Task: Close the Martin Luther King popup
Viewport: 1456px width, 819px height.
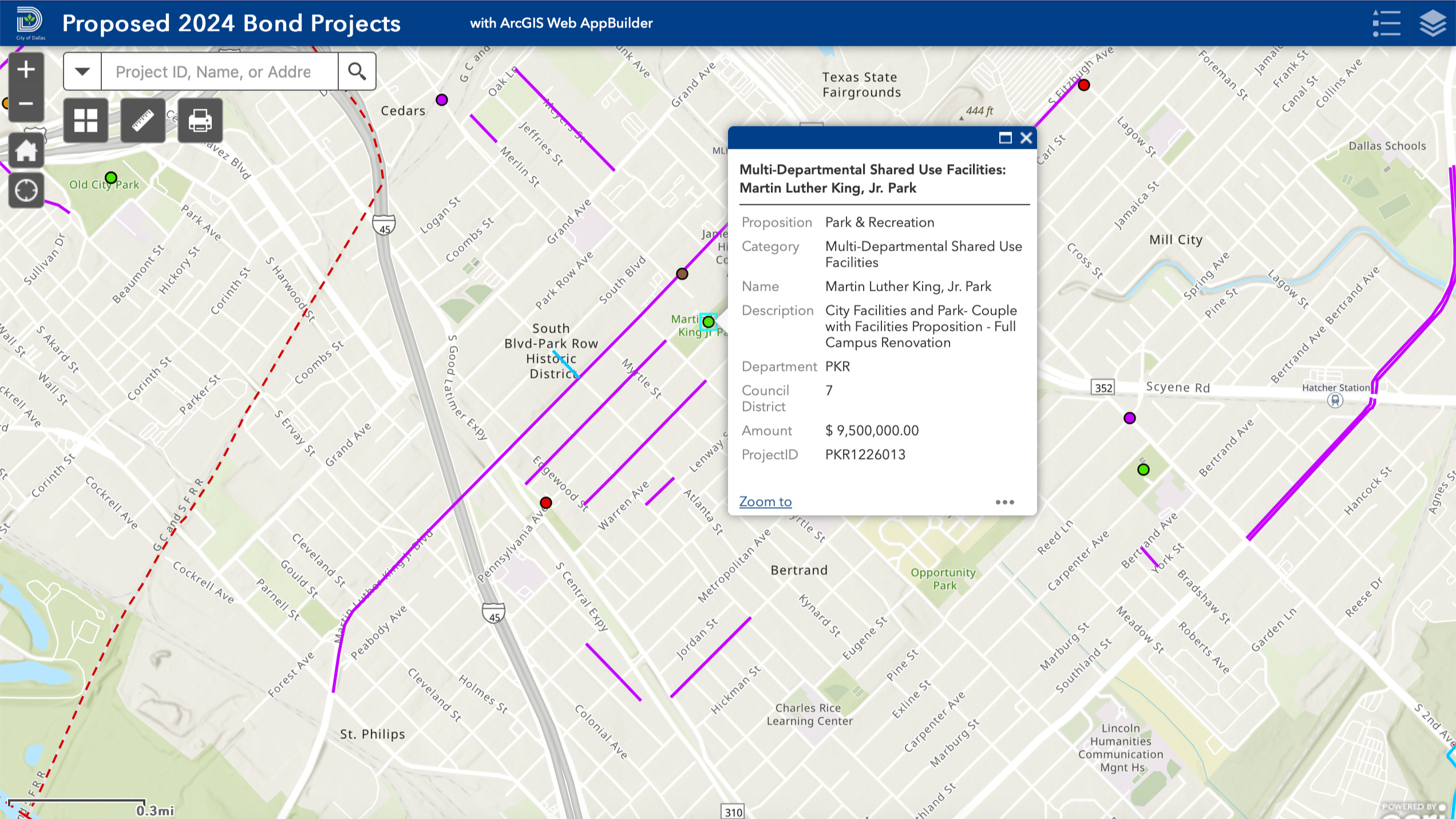Action: (1026, 138)
